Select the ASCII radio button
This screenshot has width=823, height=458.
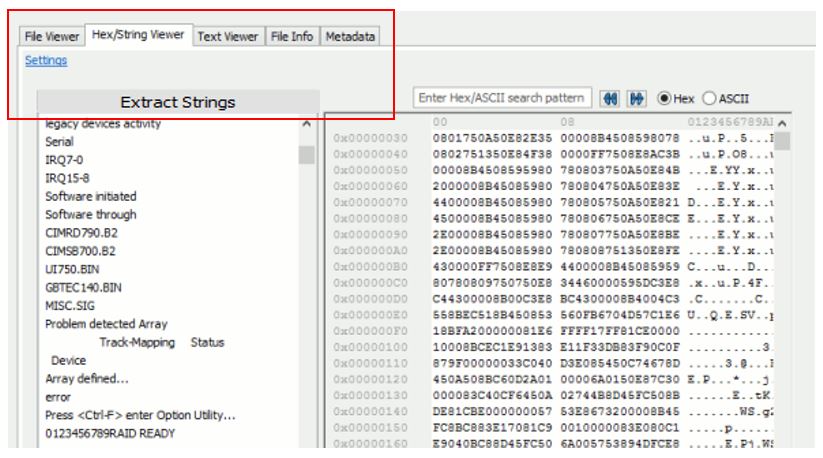click(709, 98)
